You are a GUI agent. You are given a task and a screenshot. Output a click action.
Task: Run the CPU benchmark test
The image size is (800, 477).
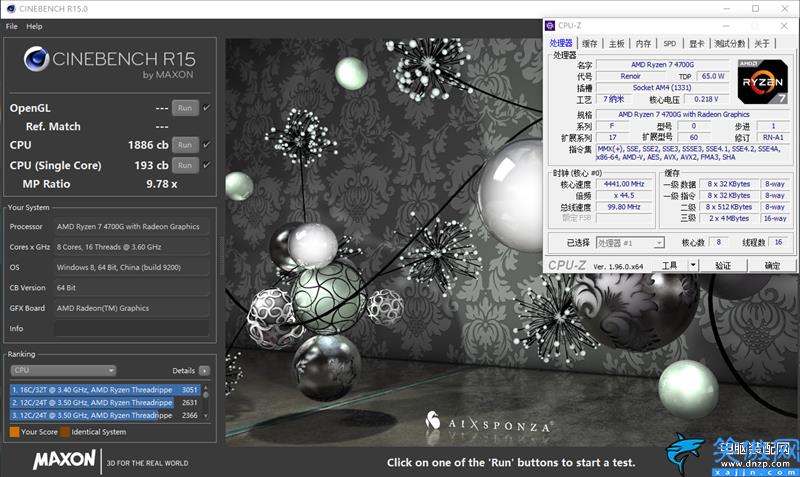click(185, 145)
